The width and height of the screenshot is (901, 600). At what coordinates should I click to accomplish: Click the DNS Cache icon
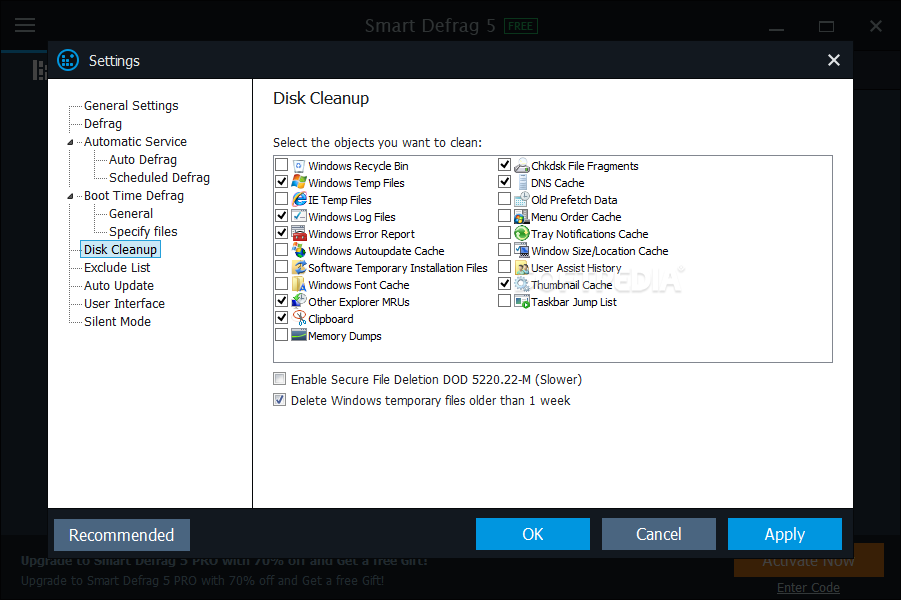coord(522,183)
